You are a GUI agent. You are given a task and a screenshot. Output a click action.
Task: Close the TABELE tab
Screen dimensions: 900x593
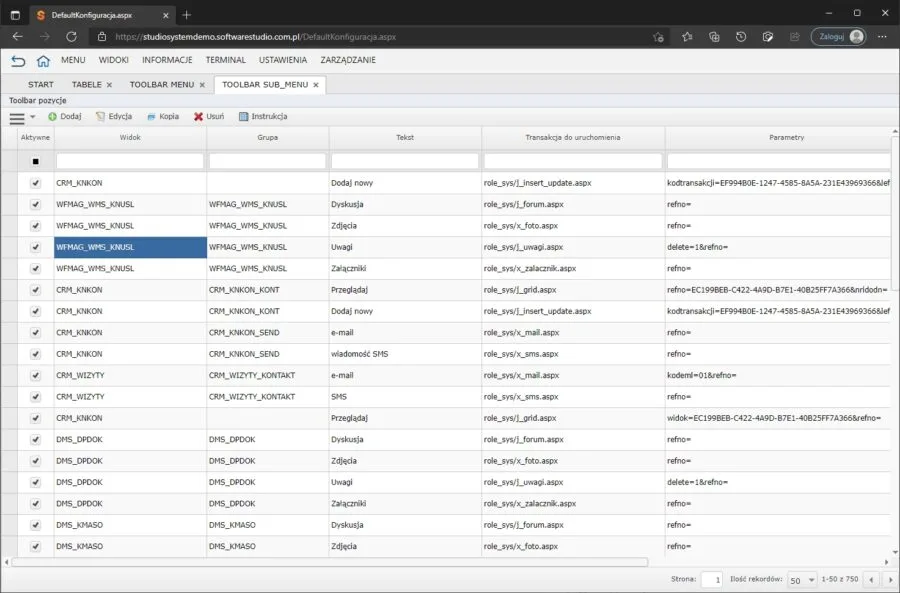coord(109,85)
